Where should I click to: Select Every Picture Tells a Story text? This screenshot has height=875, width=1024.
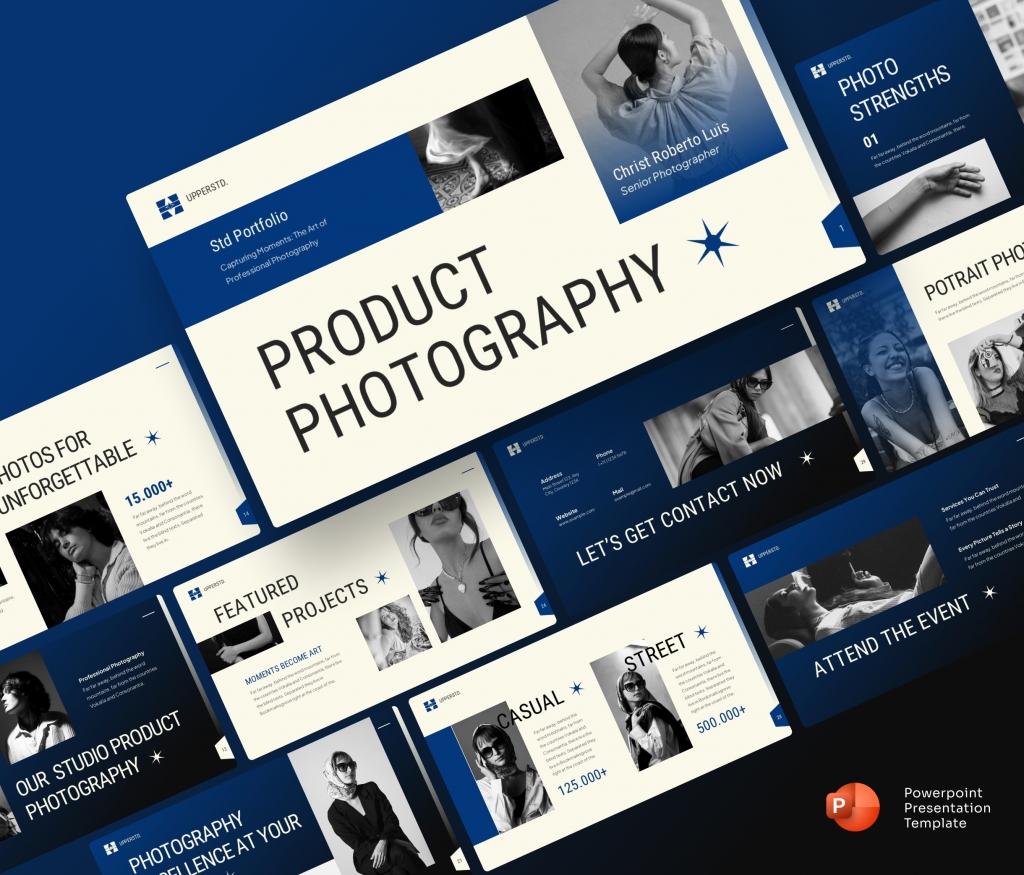[x=990, y=537]
